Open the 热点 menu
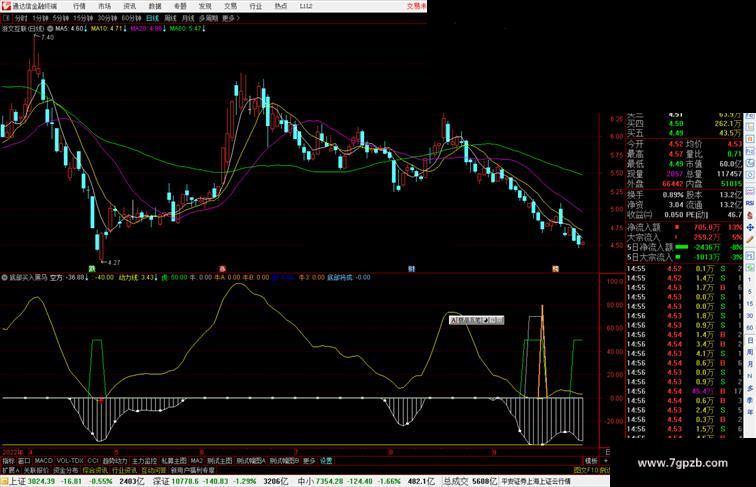Image resolution: width=756 pixels, height=487 pixels. pyautogui.click(x=281, y=6)
